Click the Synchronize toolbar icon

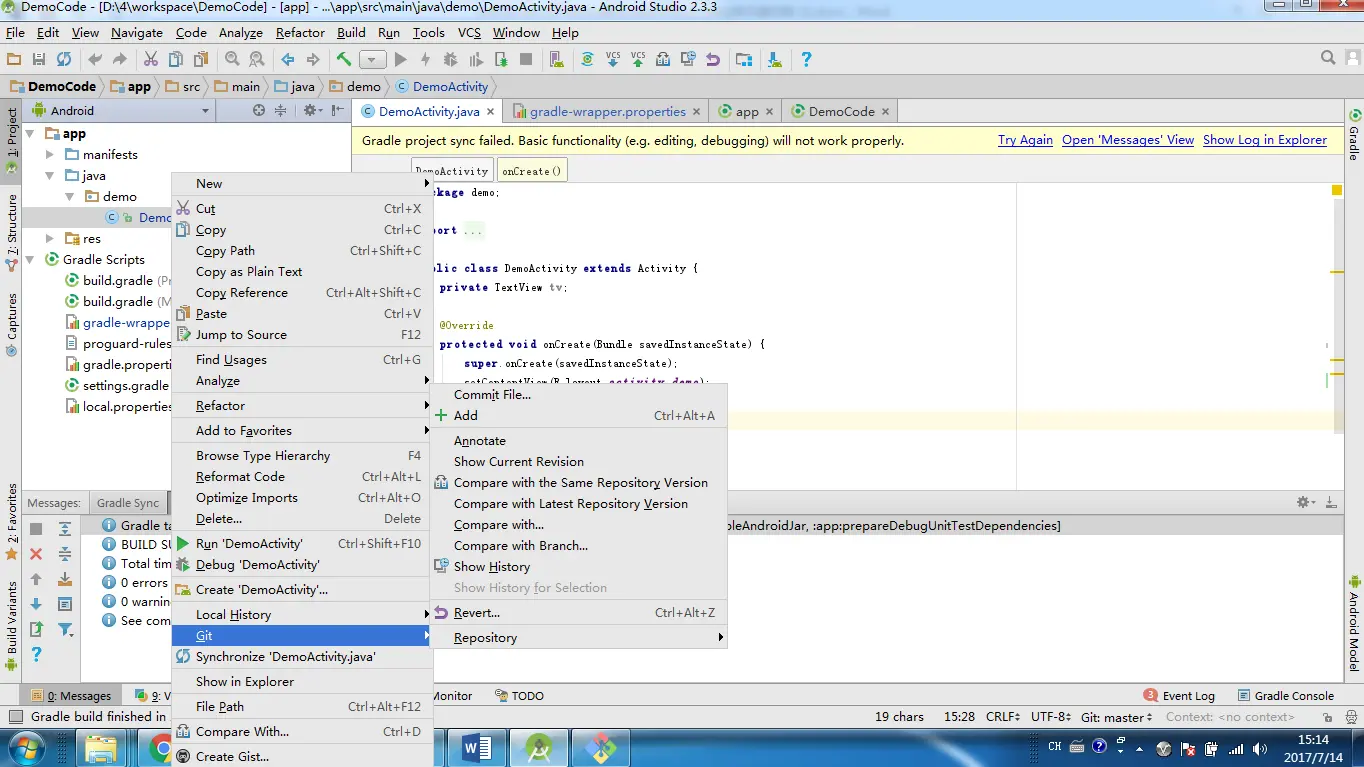(x=64, y=59)
